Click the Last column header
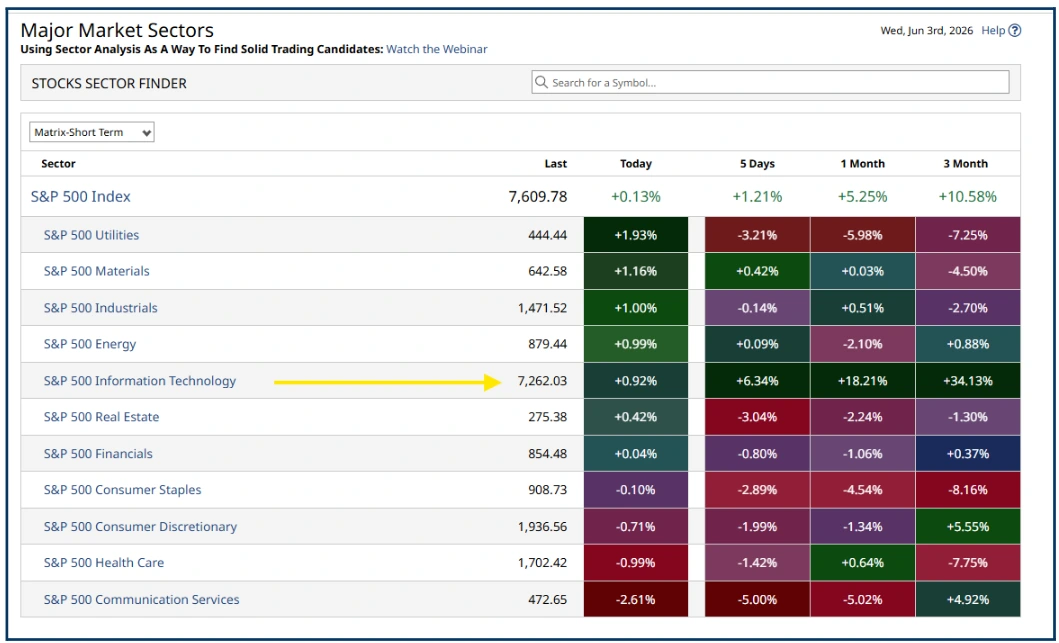This screenshot has height=643, width=1059. click(556, 163)
